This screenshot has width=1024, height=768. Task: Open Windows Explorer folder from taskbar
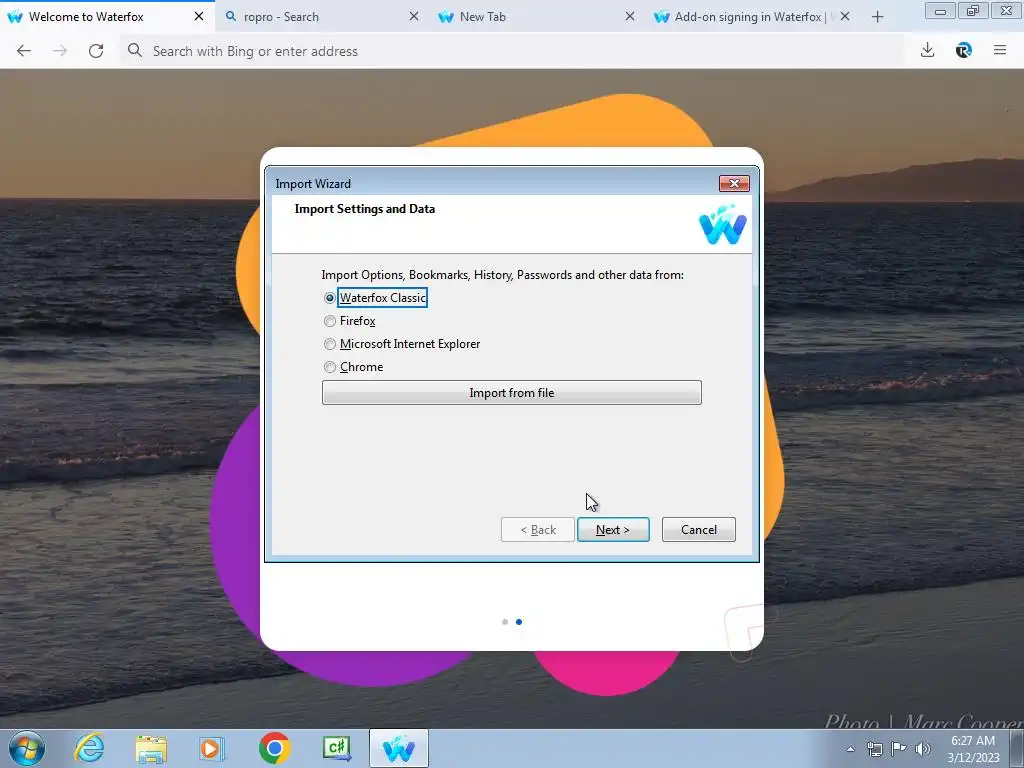click(x=151, y=748)
